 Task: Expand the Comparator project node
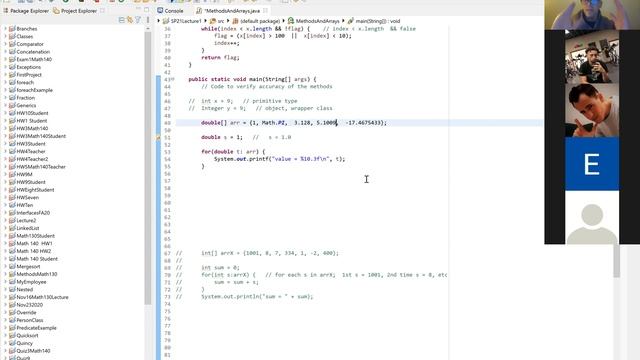click(5, 44)
